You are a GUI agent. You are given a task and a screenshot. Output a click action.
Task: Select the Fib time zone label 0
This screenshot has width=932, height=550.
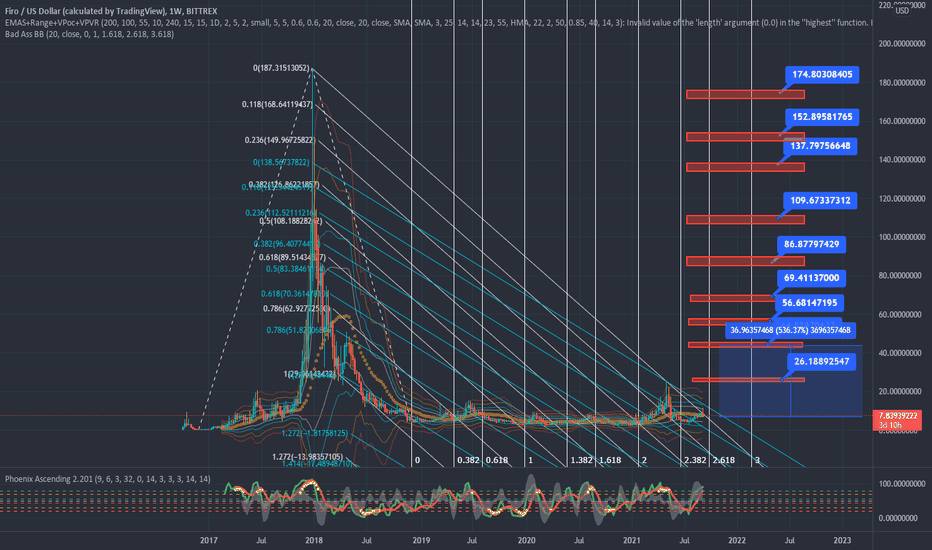417,460
